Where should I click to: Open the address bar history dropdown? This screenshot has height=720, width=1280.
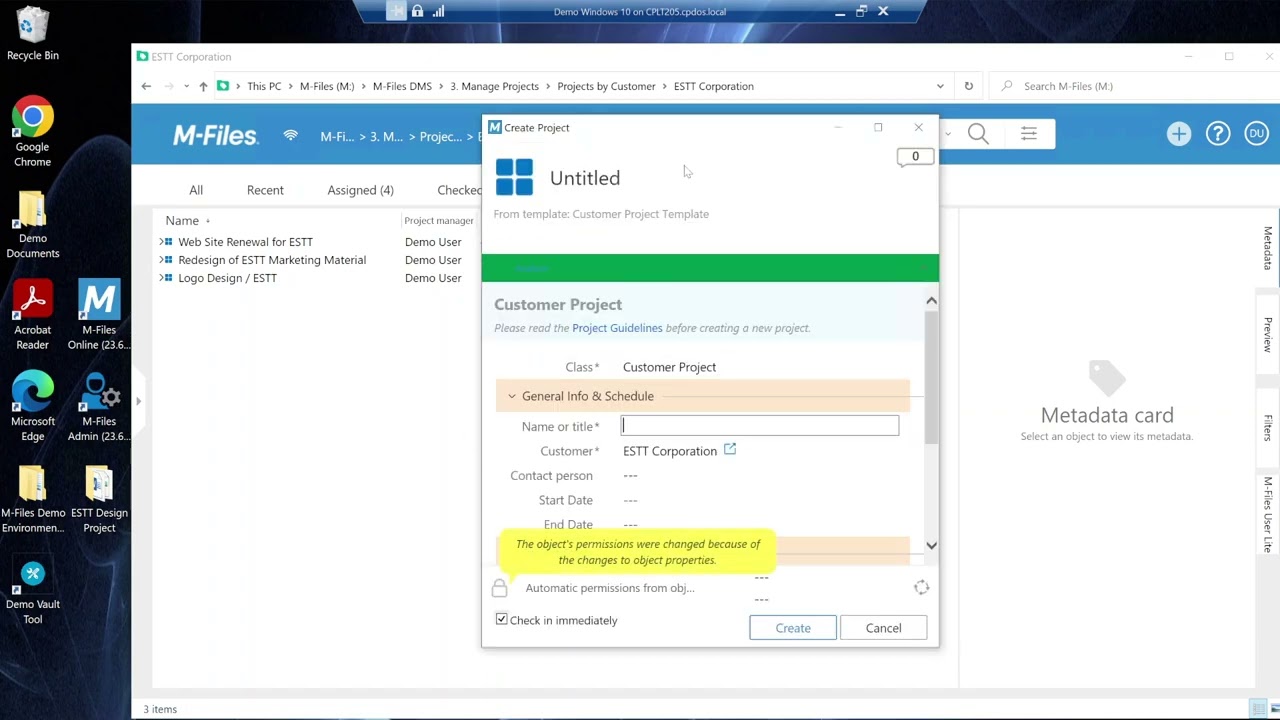tap(940, 86)
